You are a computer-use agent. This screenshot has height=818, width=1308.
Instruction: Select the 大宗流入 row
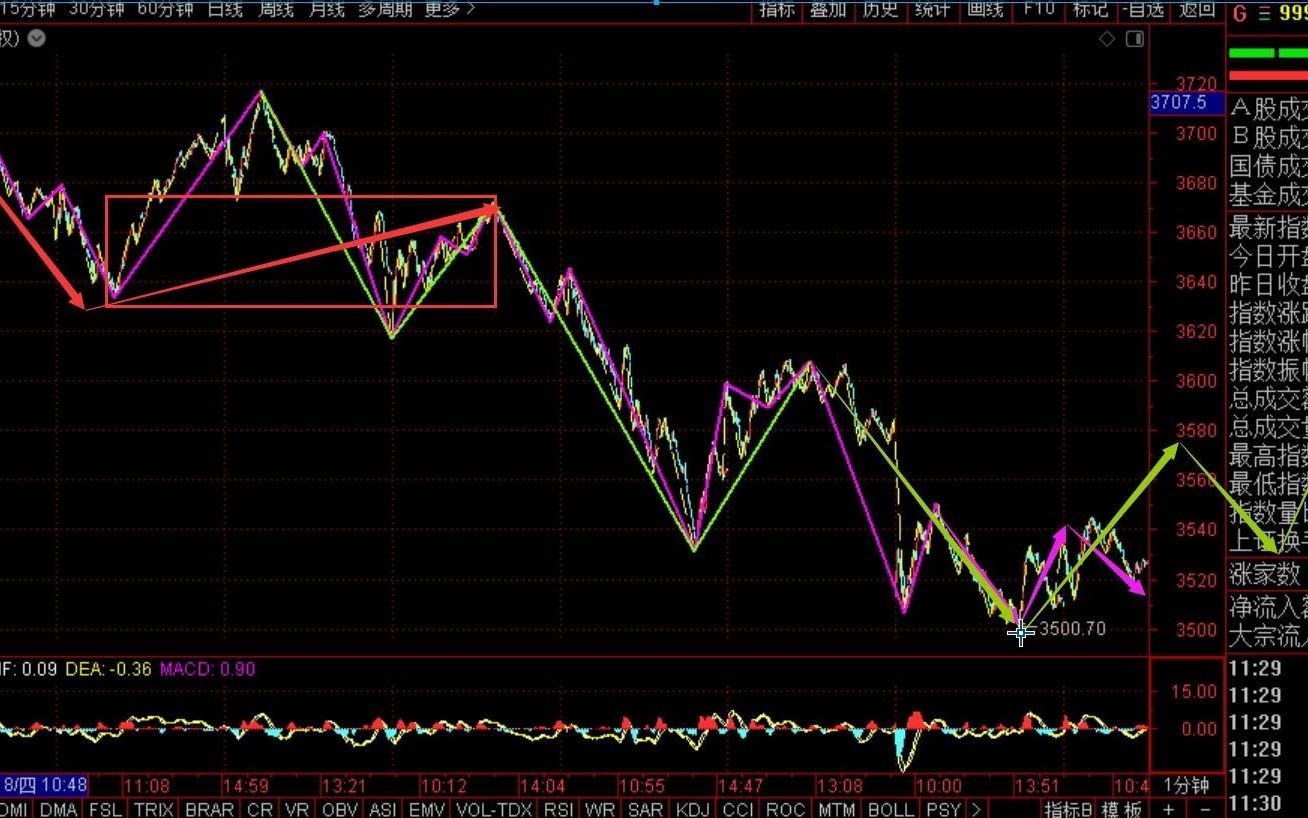click(1267, 635)
